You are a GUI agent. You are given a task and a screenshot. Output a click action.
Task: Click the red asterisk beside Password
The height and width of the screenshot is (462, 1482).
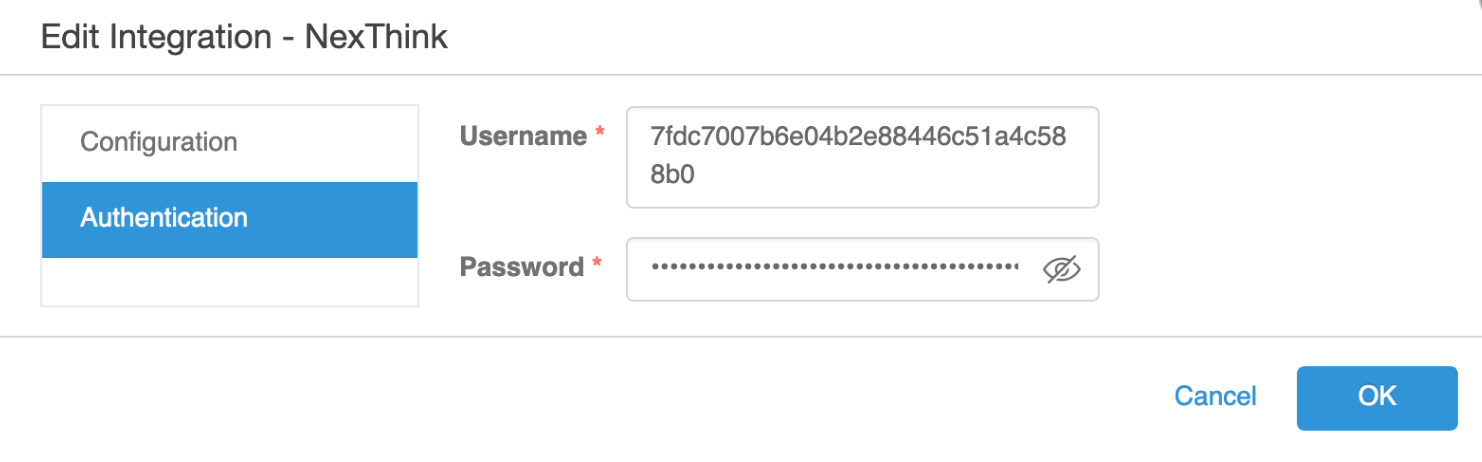tap(597, 266)
